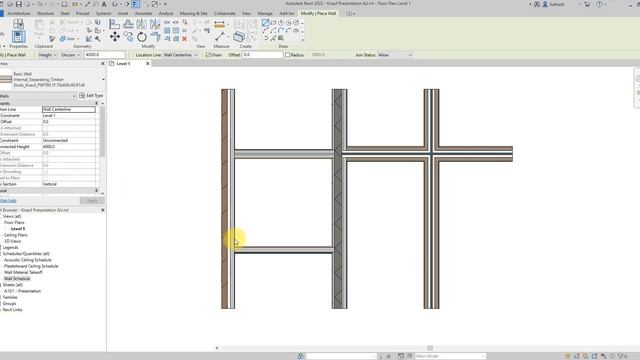Open the Properties palette button in ribbon
This screenshot has width=640, height=360.
point(18,37)
